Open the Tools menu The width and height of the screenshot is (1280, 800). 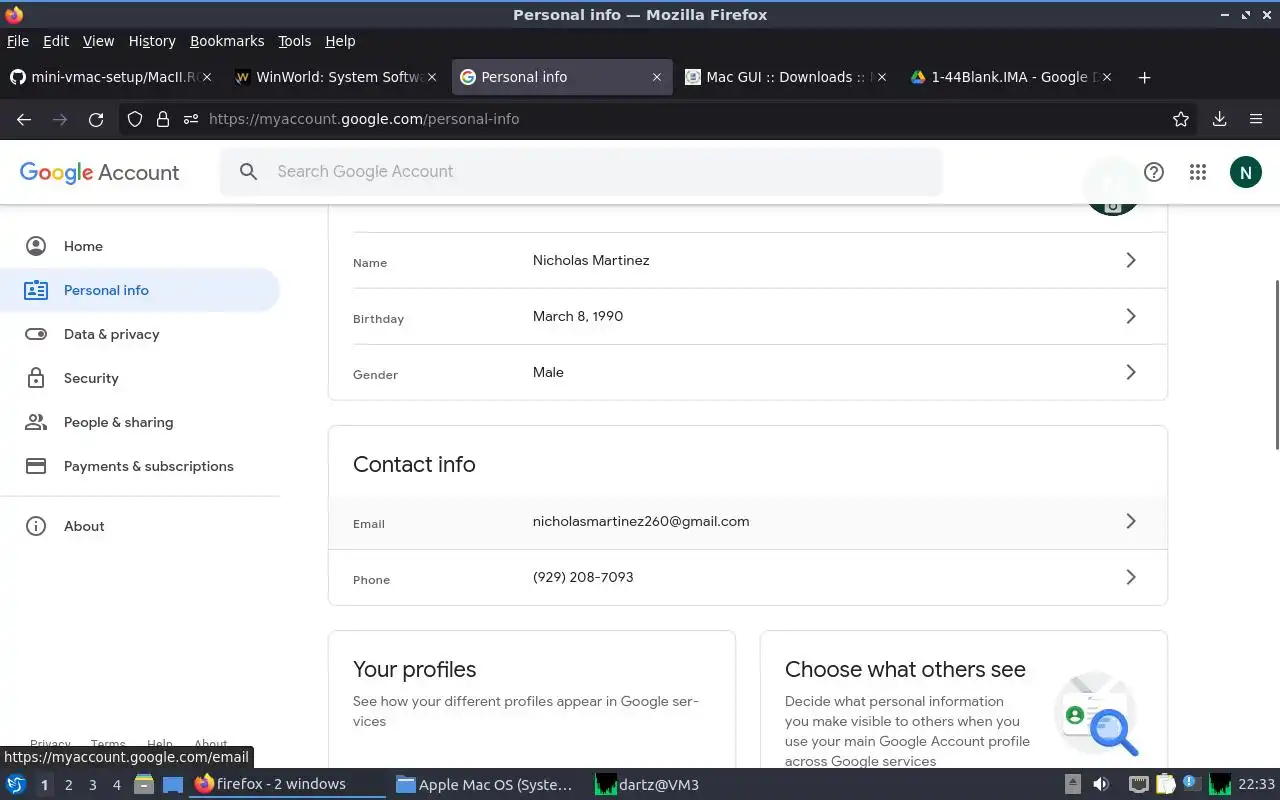(x=295, y=41)
